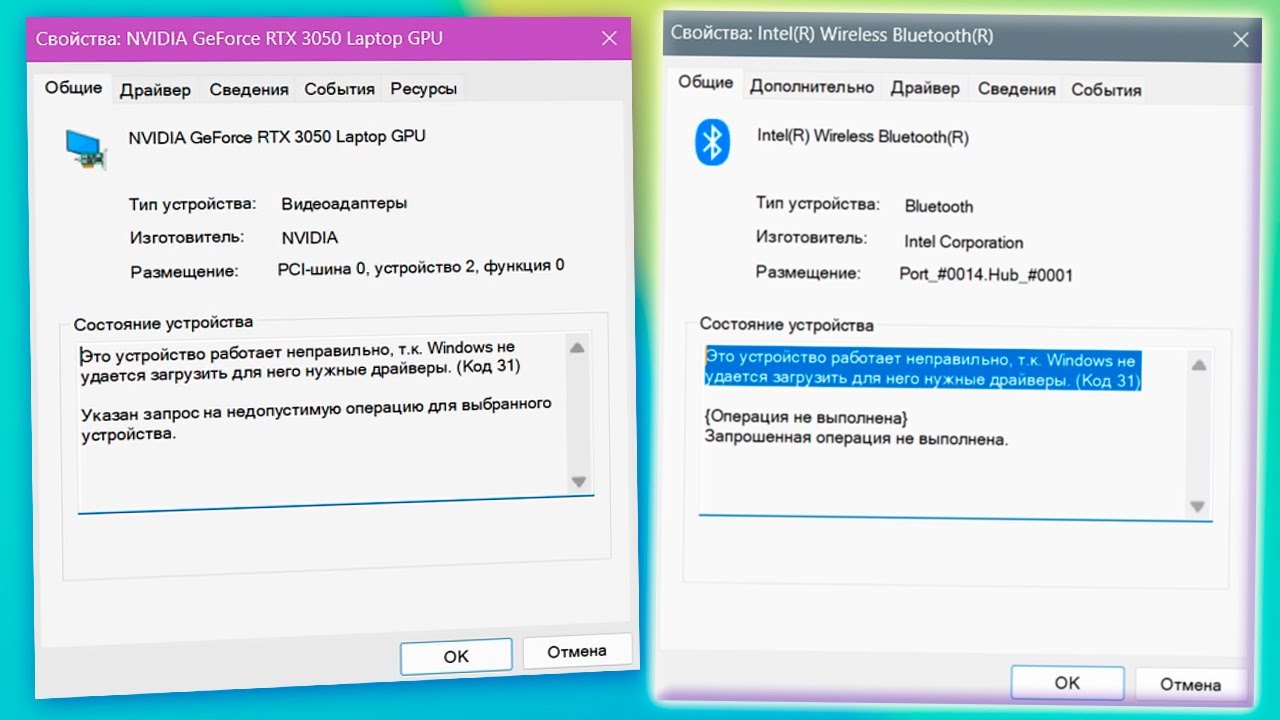Click the NVIDIA video adapter device icon

point(86,147)
